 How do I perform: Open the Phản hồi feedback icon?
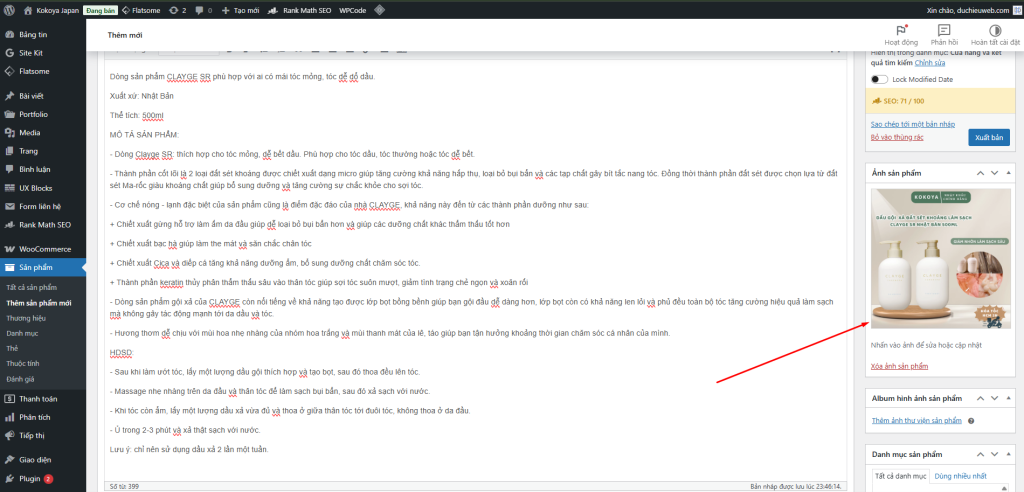tap(944, 30)
